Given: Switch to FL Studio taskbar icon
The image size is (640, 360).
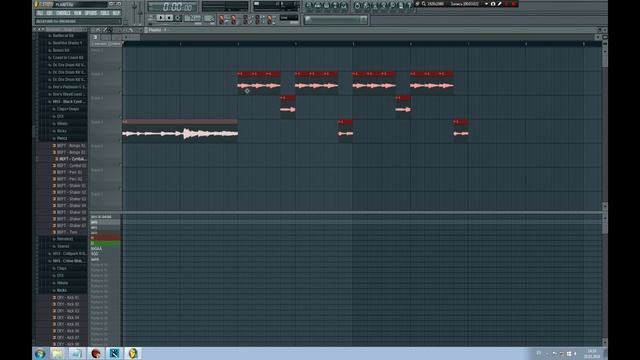Looking at the screenshot, I should (x=133, y=353).
